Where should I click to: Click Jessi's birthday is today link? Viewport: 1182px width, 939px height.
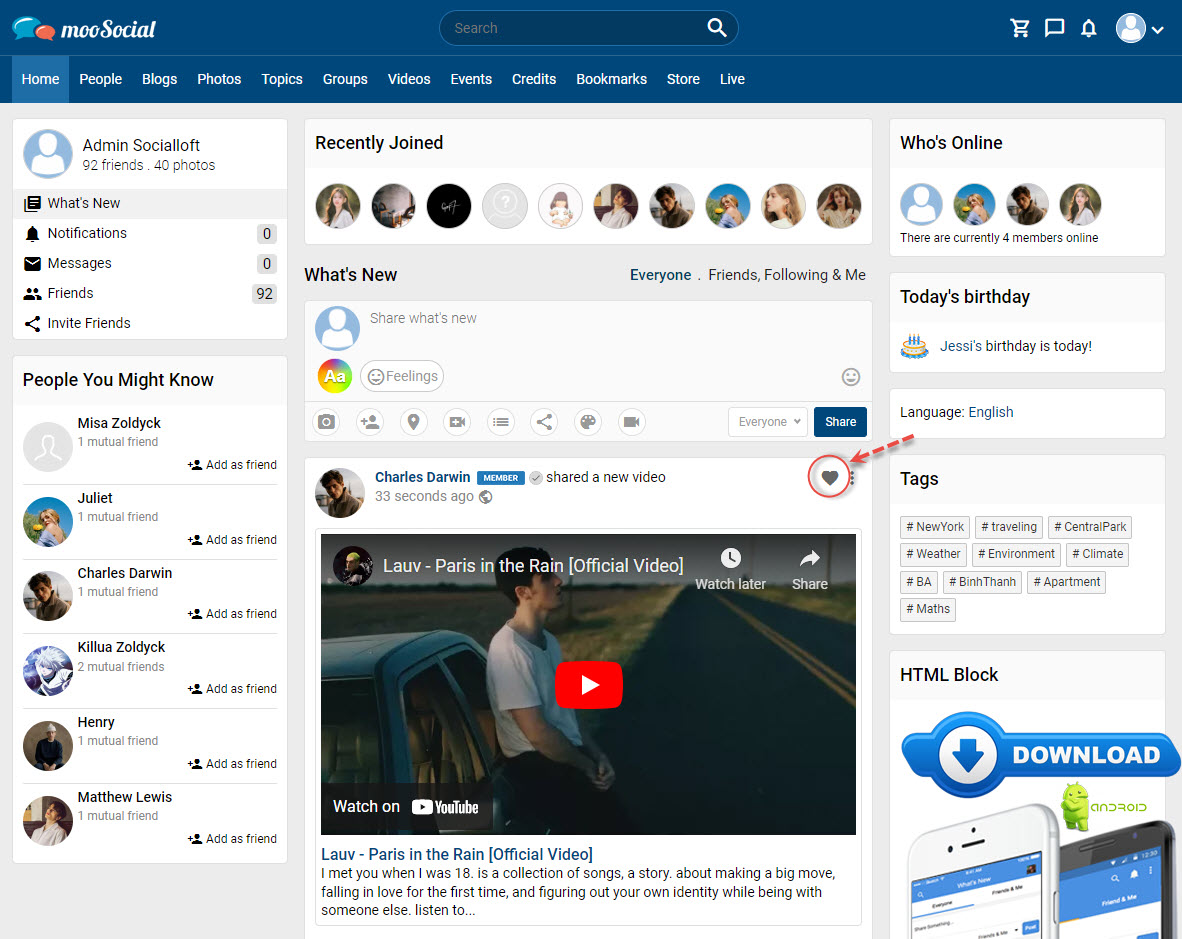point(1015,346)
